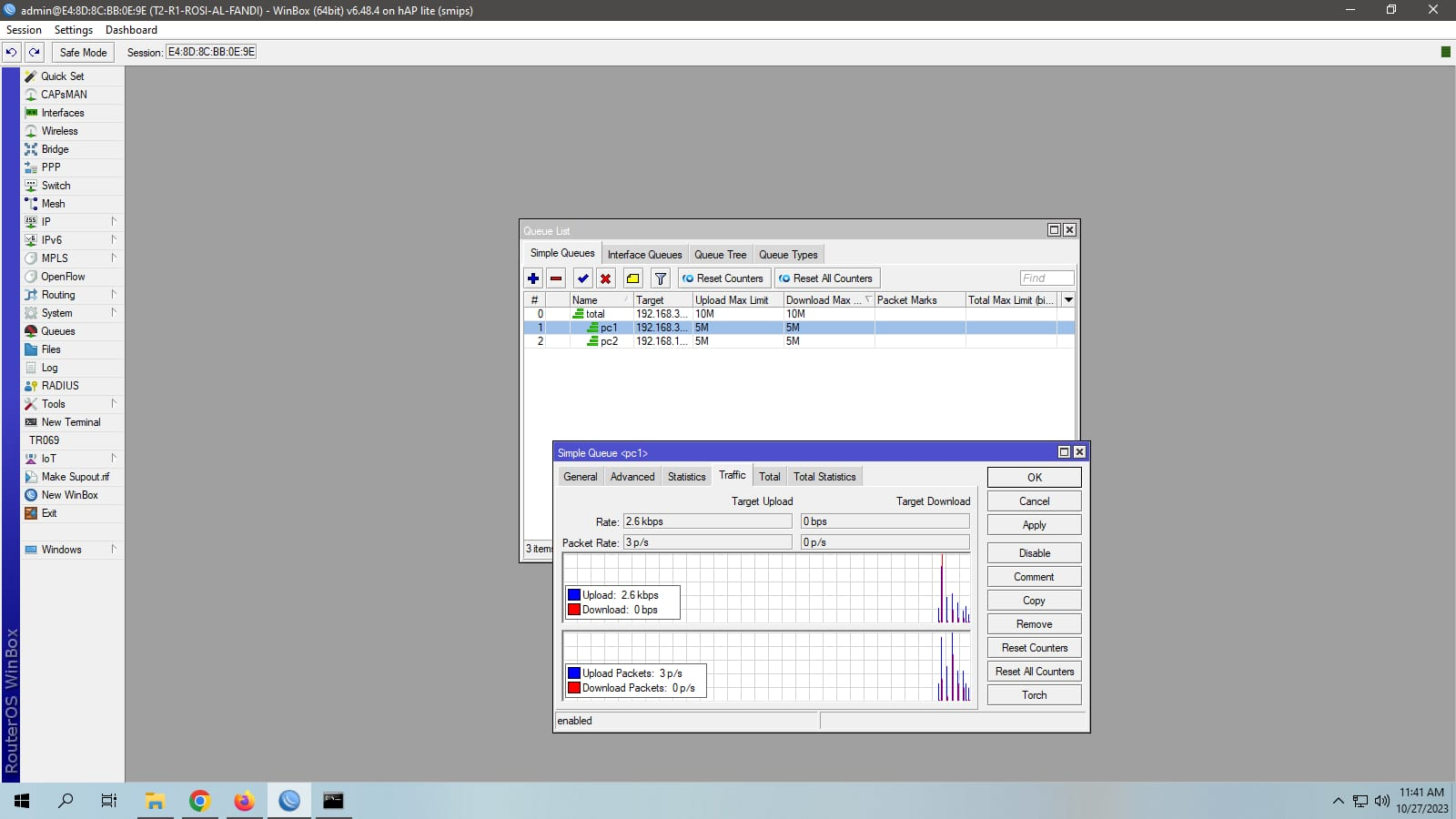This screenshot has height=819, width=1456.
Task: Select the pc2 queue row
Action: pyautogui.click(x=799, y=341)
